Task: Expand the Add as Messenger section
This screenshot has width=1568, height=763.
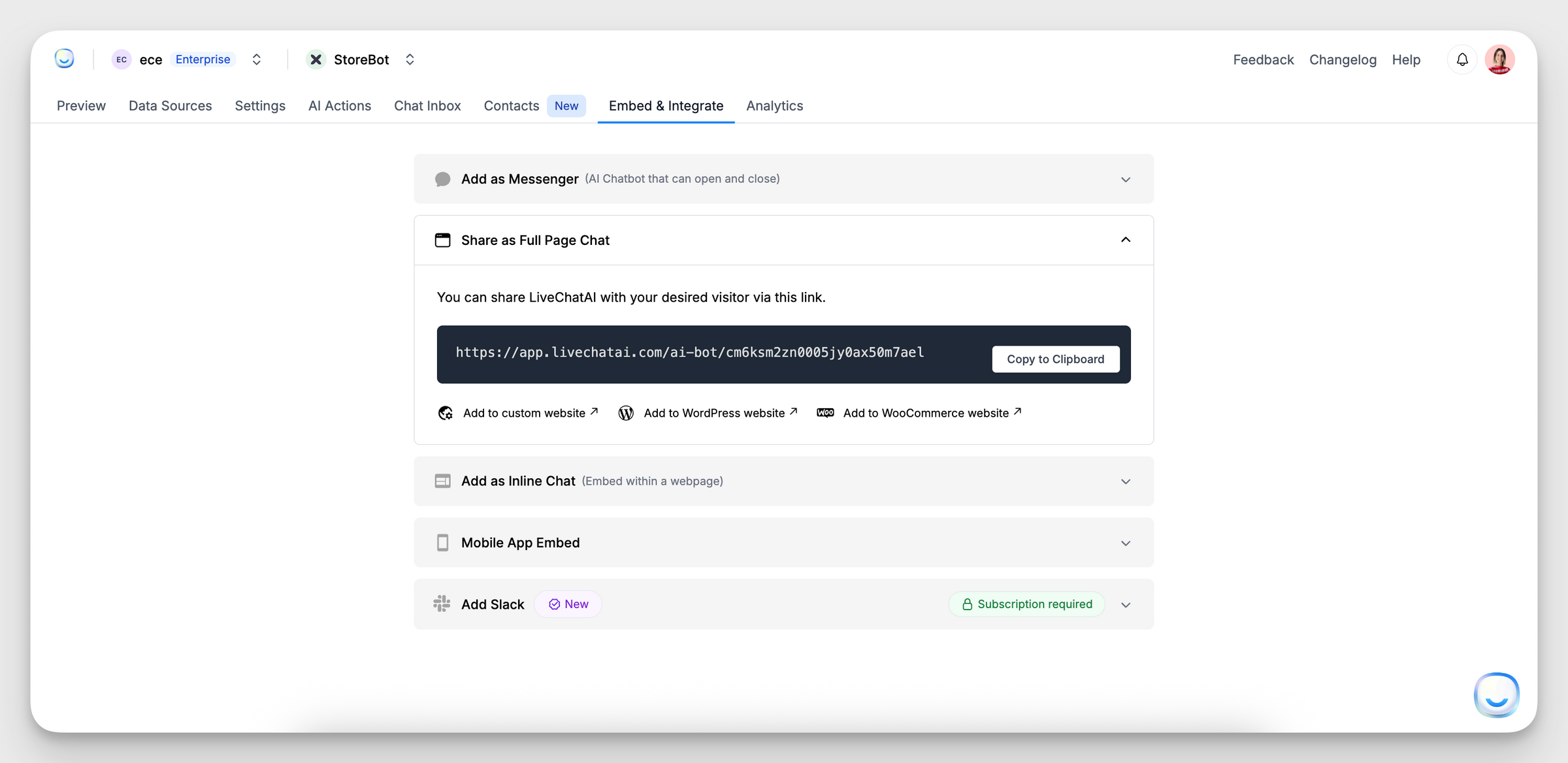Action: click(1126, 179)
